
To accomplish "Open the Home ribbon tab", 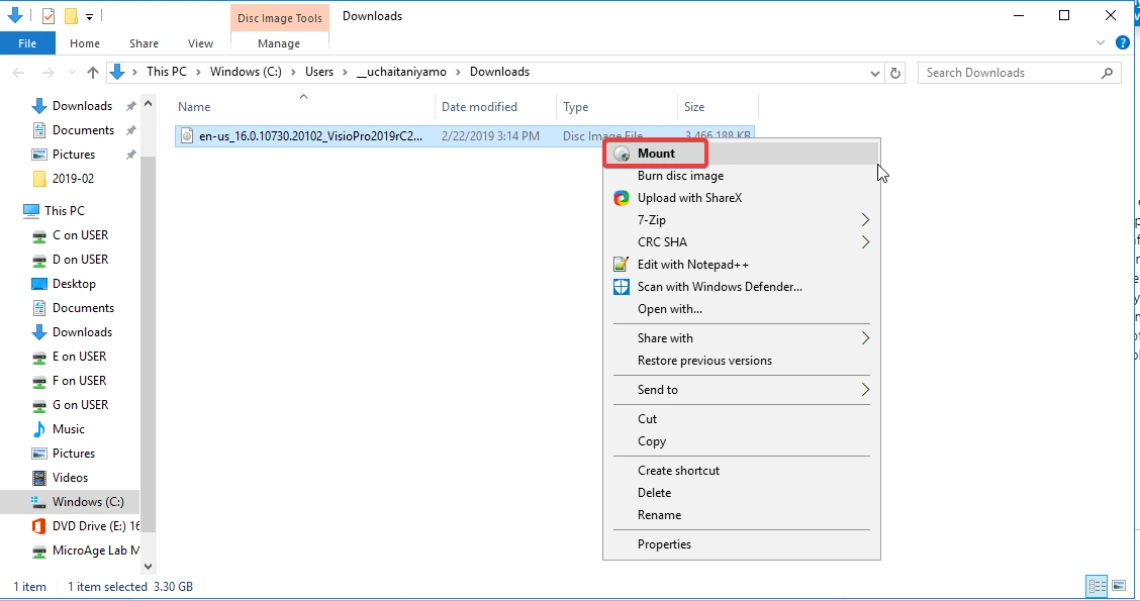I will tap(84, 44).
